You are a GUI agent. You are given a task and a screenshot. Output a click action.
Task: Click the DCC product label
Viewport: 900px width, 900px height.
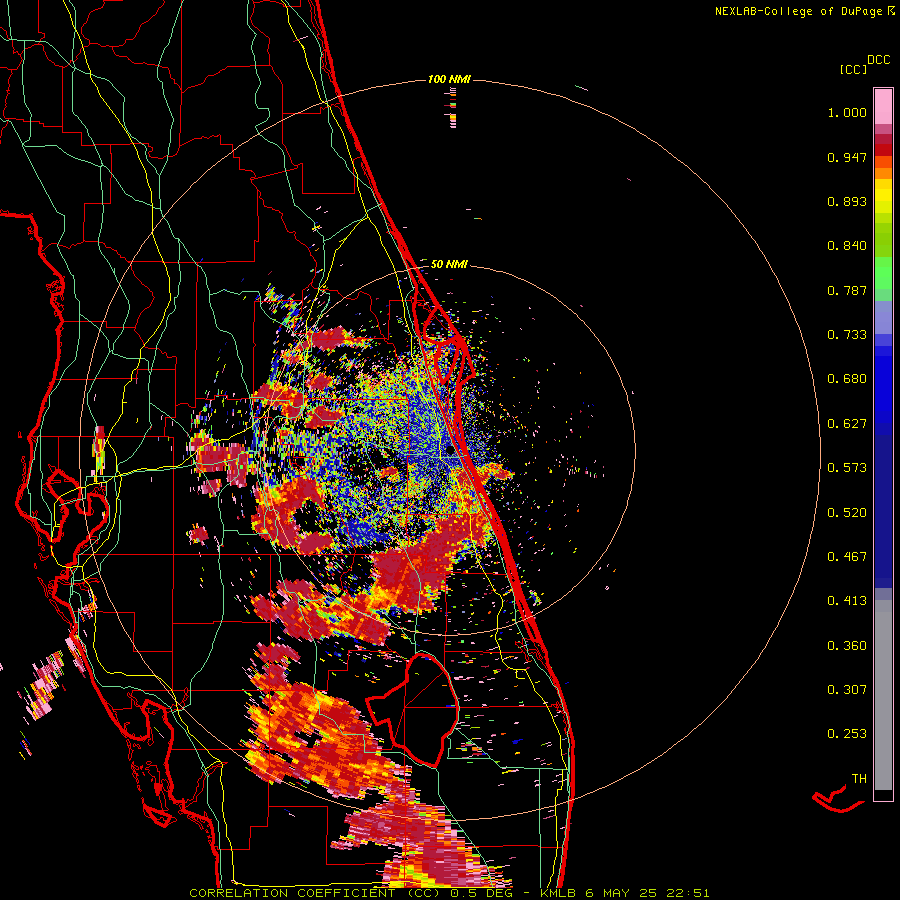click(x=879, y=60)
